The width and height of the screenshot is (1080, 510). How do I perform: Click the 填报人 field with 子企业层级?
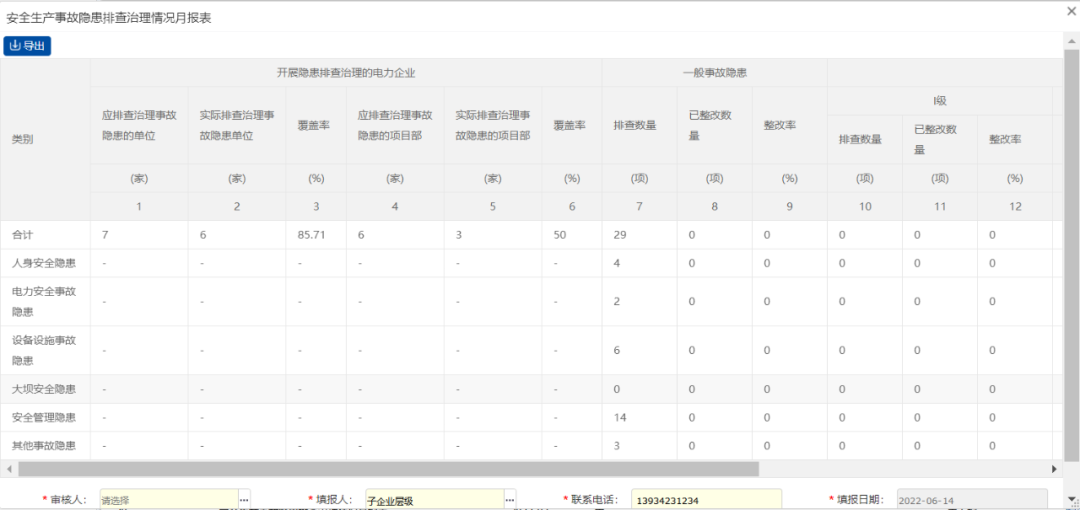pos(435,499)
